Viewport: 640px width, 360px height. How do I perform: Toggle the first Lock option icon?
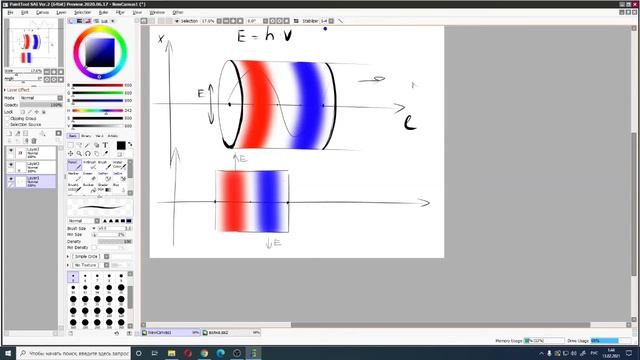22,112
